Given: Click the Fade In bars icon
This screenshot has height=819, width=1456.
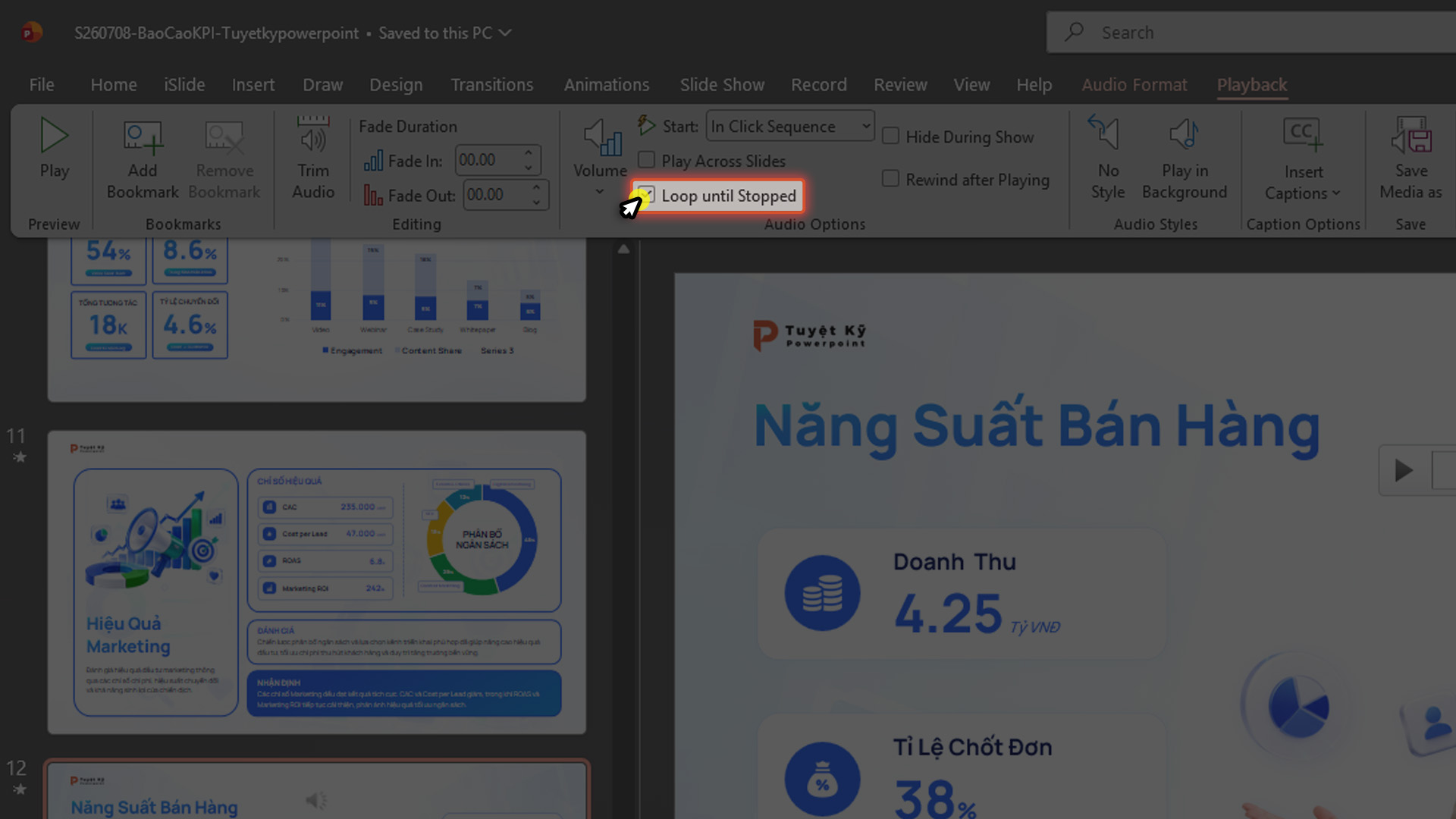Looking at the screenshot, I should coord(373,161).
